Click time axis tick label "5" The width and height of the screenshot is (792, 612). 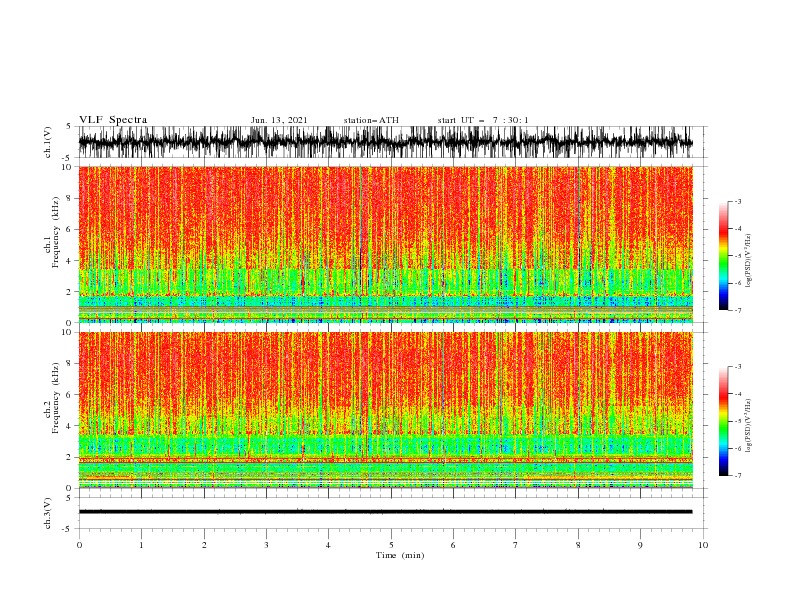coord(391,545)
